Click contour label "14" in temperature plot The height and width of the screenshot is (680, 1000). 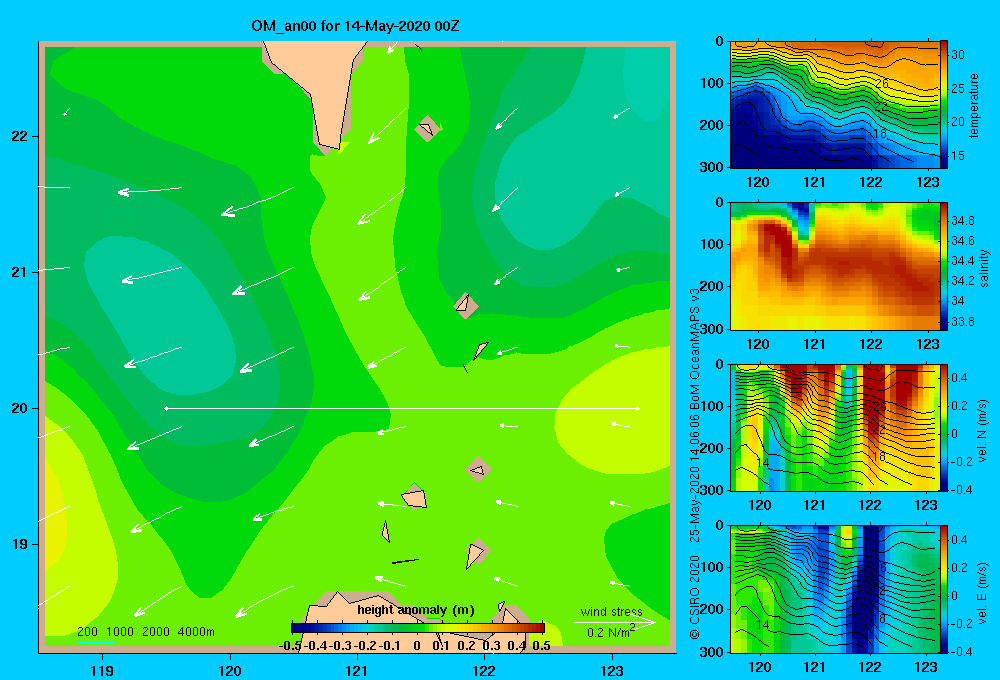coord(761,139)
